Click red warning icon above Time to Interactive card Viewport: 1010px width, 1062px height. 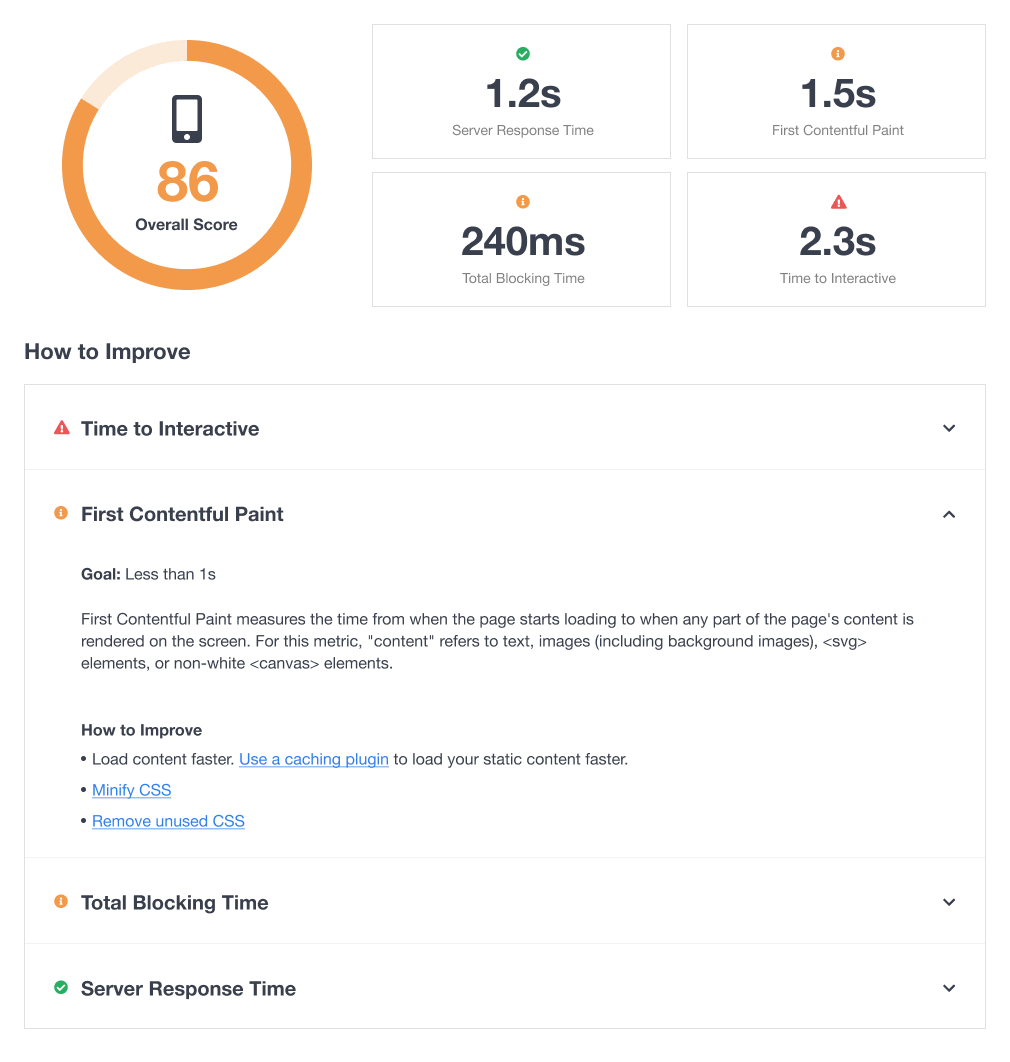(838, 202)
